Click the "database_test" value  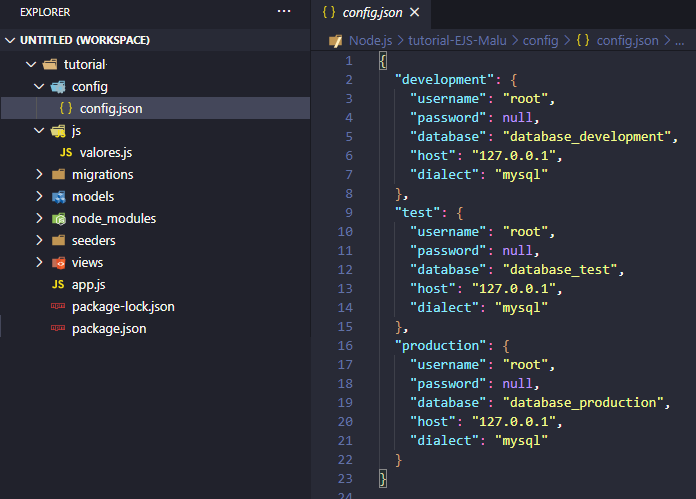pos(560,270)
